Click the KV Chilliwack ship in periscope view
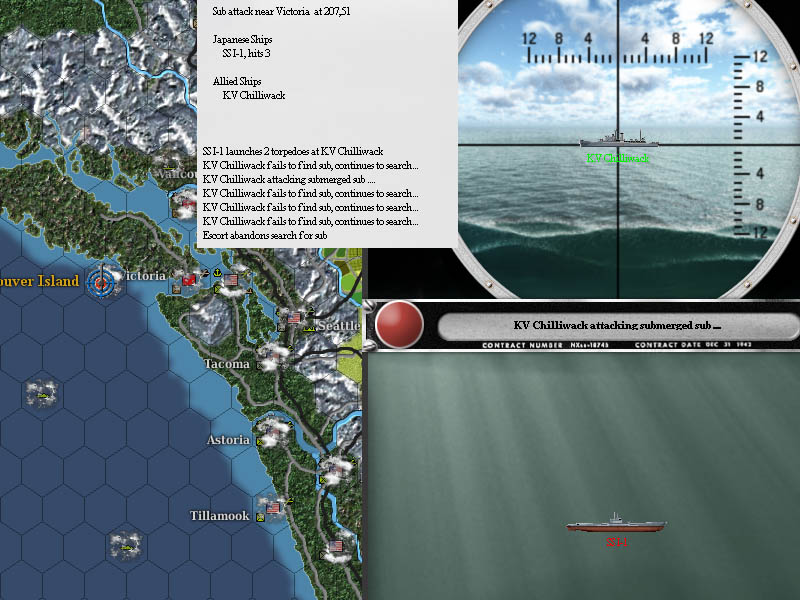The width and height of the screenshot is (800, 600). (x=619, y=138)
